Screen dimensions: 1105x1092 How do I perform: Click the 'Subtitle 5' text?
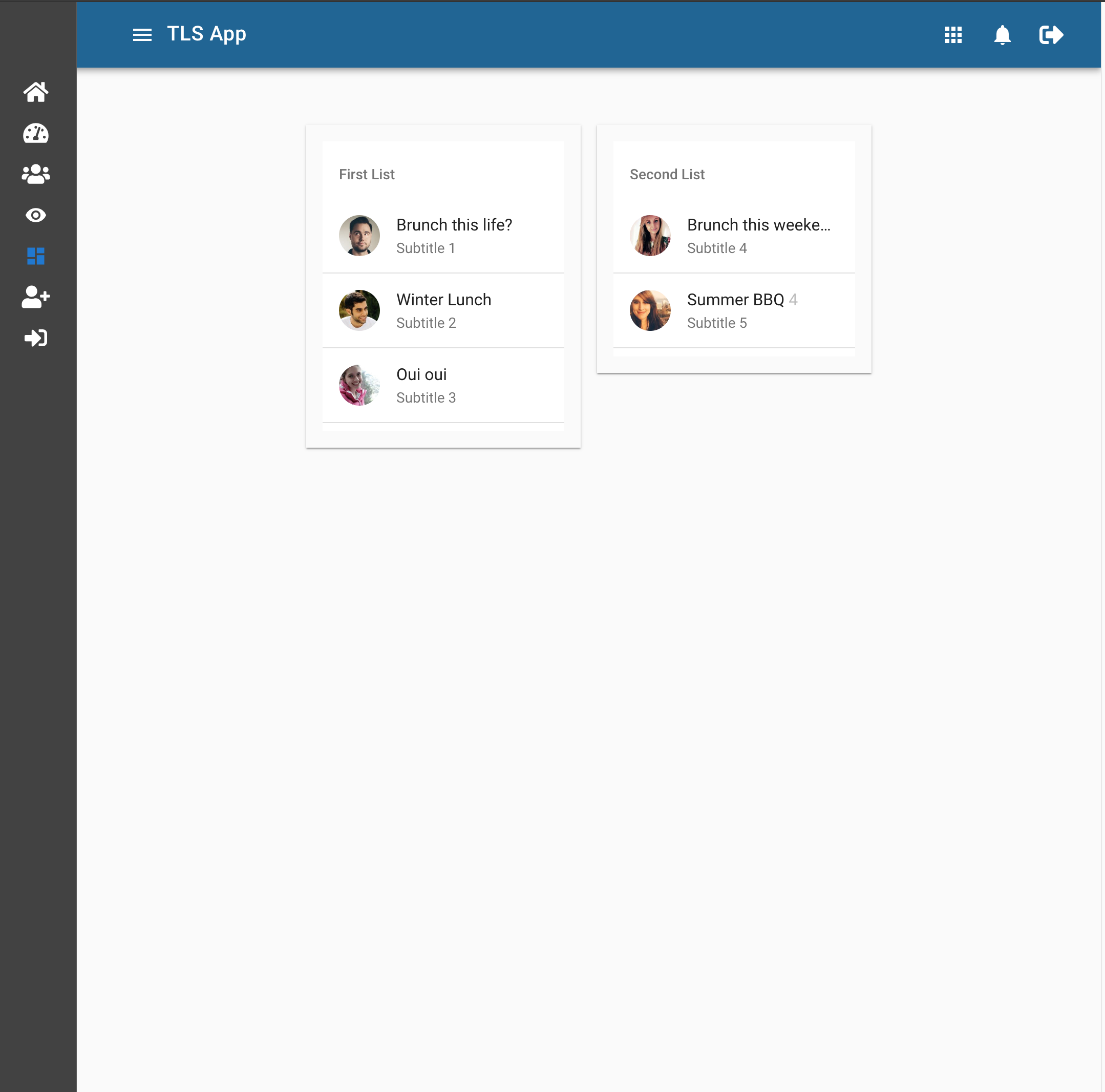[x=717, y=323]
